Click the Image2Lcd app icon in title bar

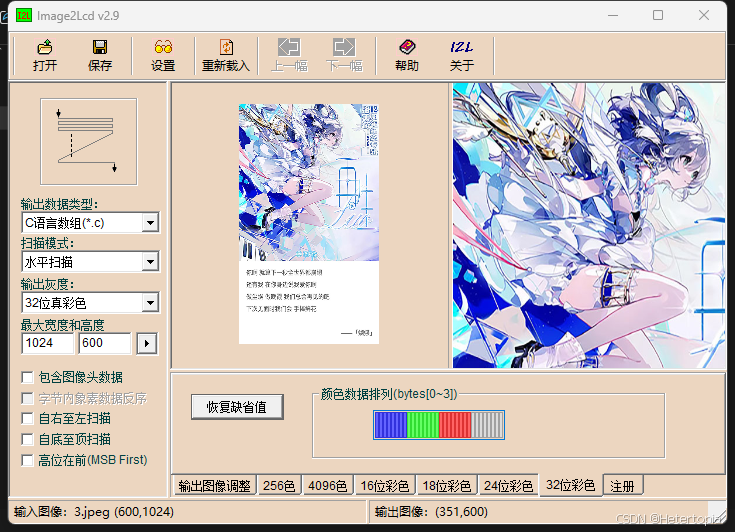point(23,15)
